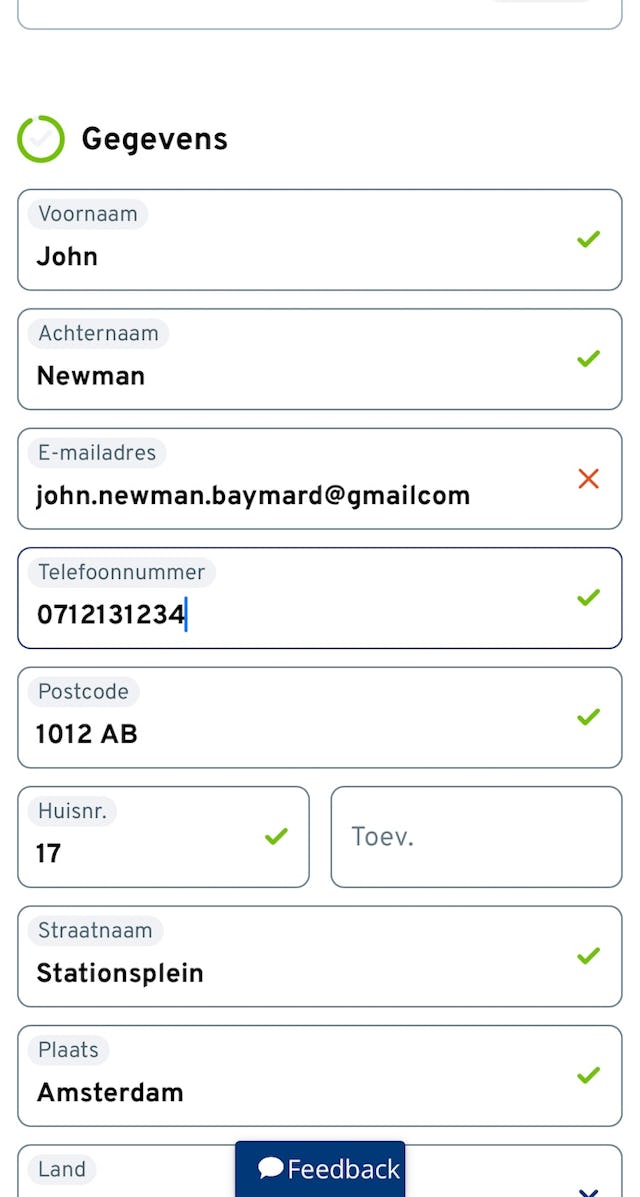
Task: Select the Postcode value 1012 AB
Action: (86, 733)
